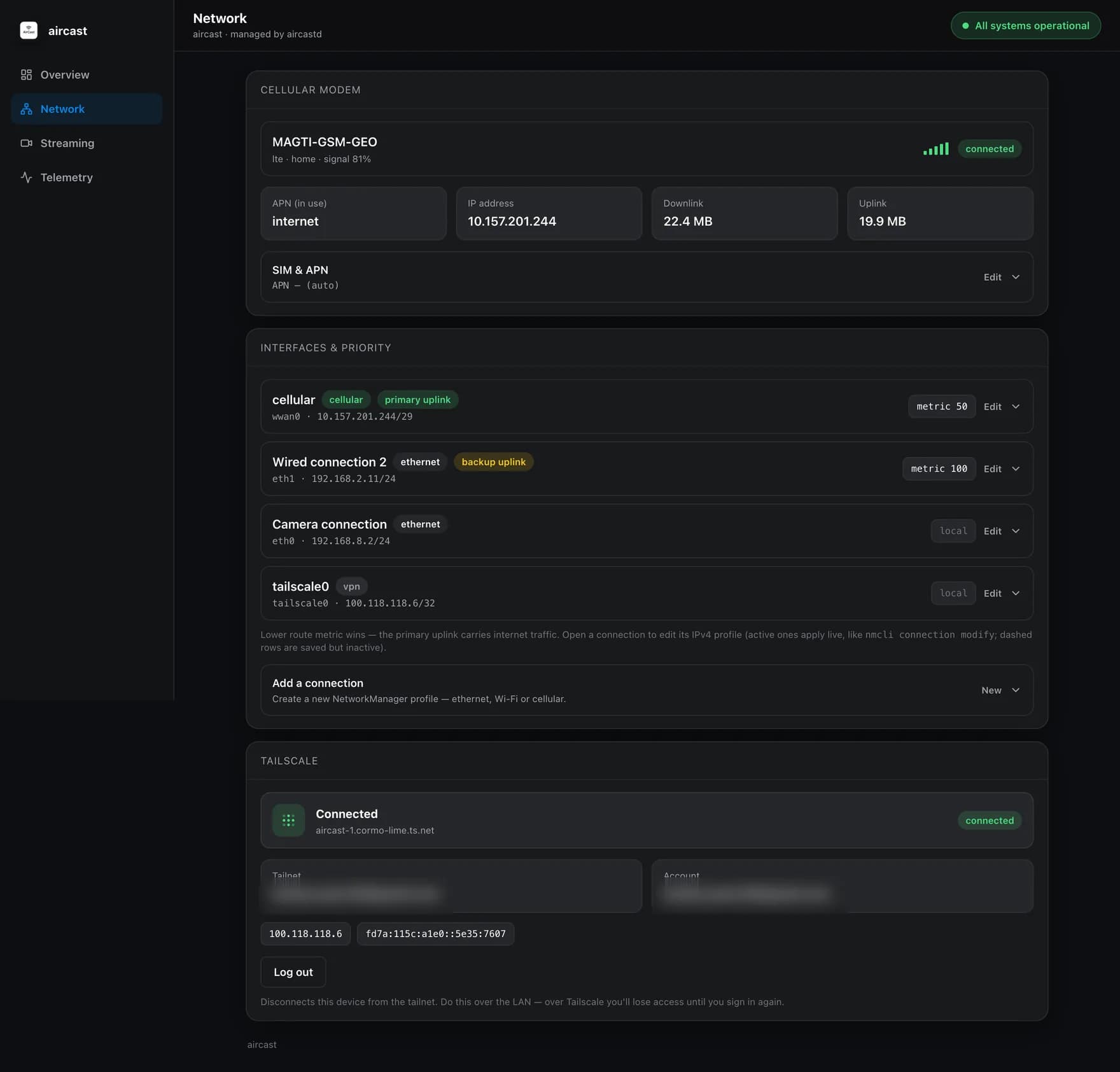
Task: Click Edit on Camera connection
Action: point(992,532)
